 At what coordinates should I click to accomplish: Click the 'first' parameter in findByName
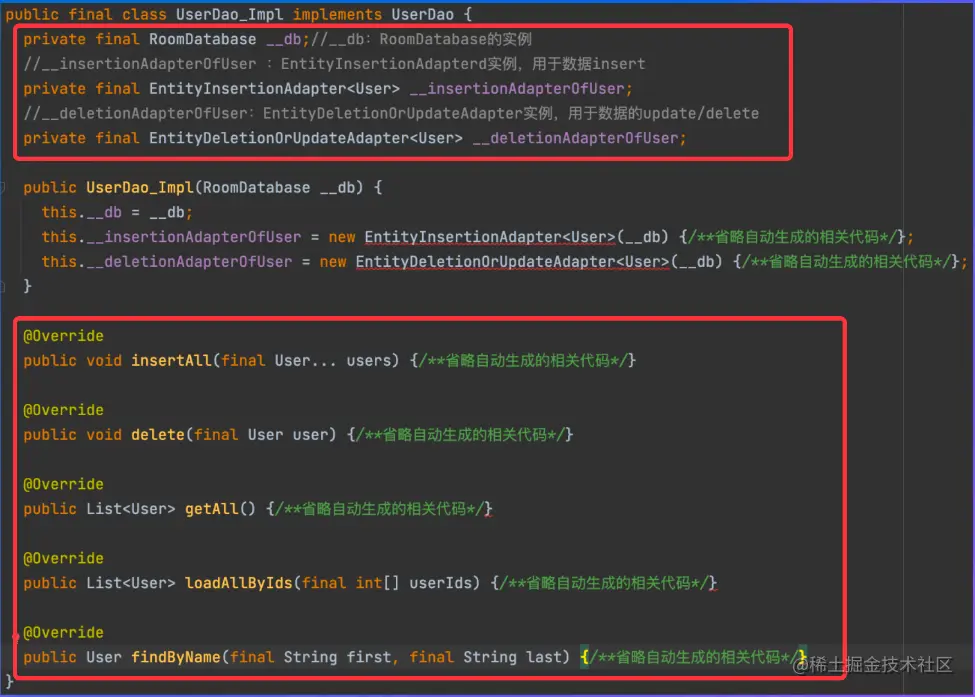[x=369, y=657]
